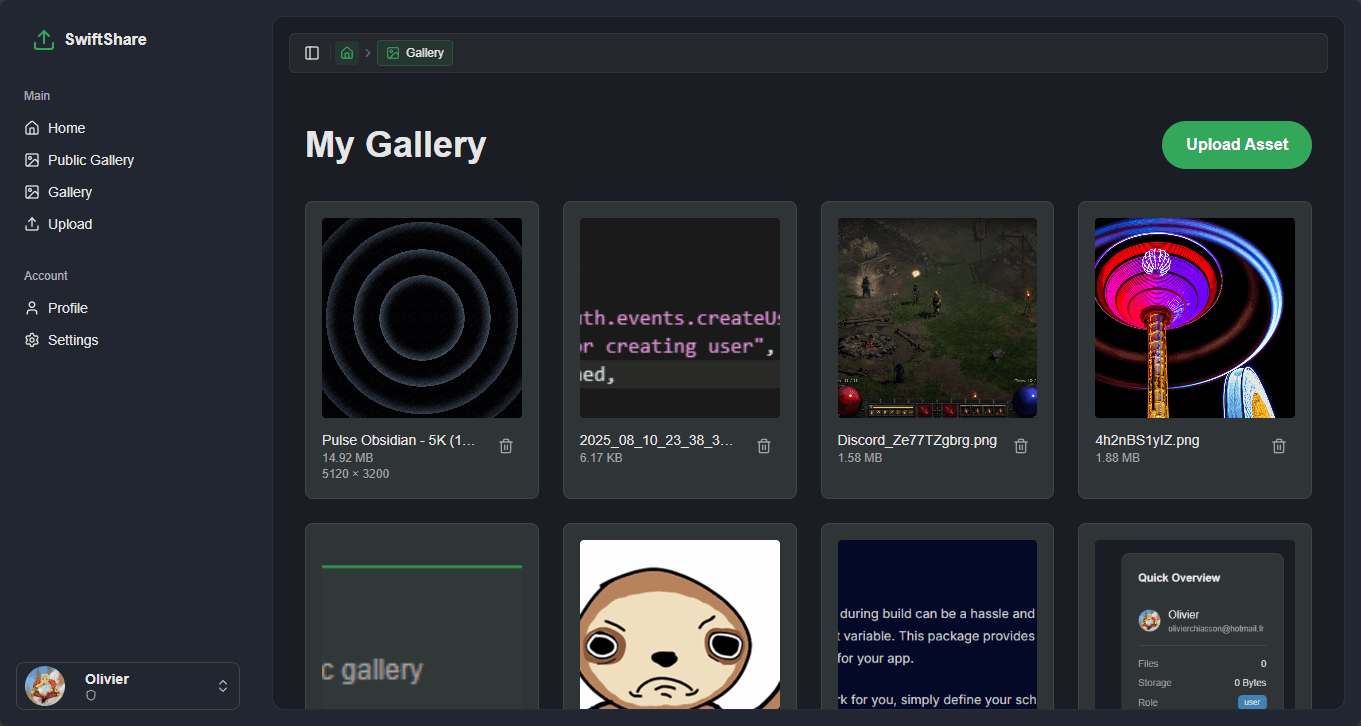
Task: Delete the 2025_08_10_23_38 asset
Action: 764,446
